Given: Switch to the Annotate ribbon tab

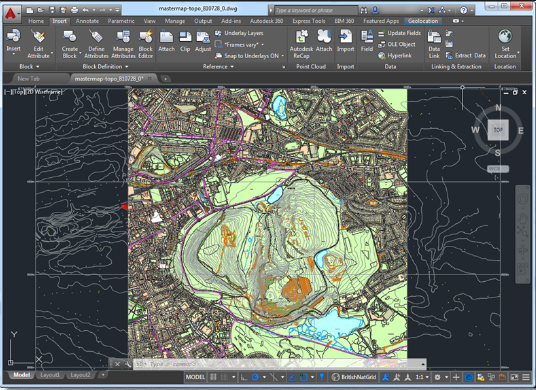Looking at the screenshot, I should (x=87, y=21).
